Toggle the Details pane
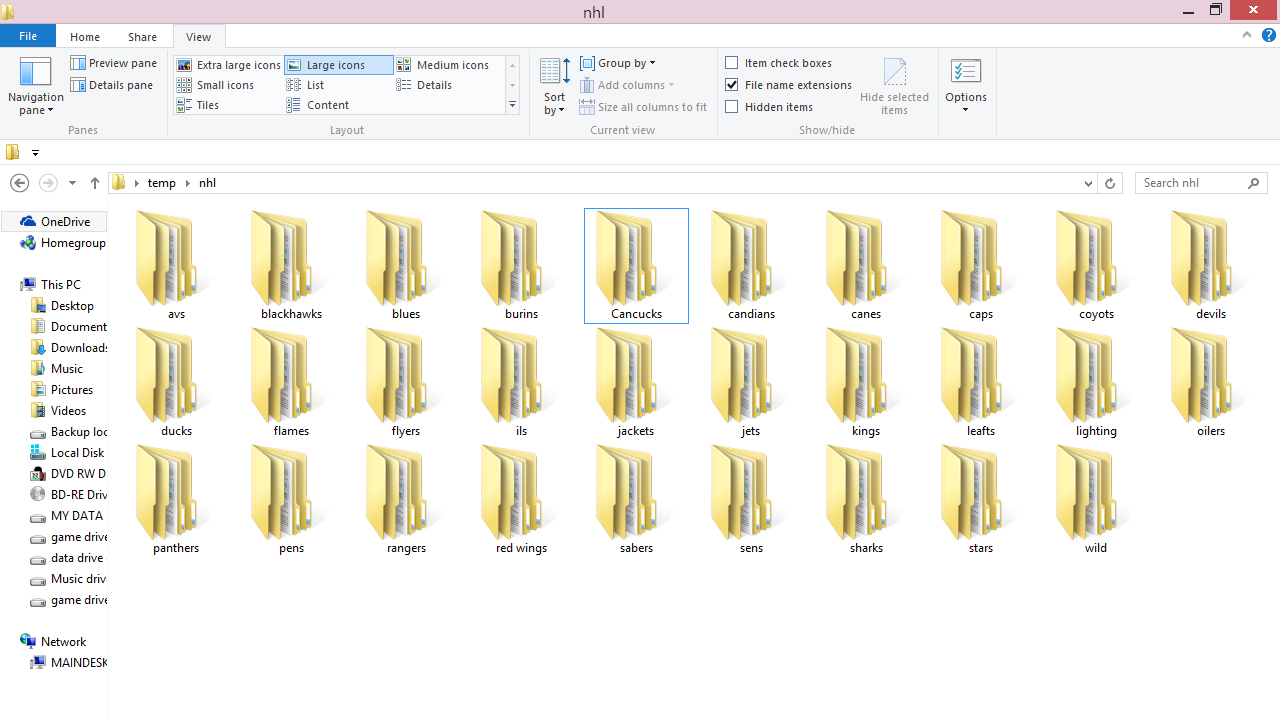 click(112, 85)
